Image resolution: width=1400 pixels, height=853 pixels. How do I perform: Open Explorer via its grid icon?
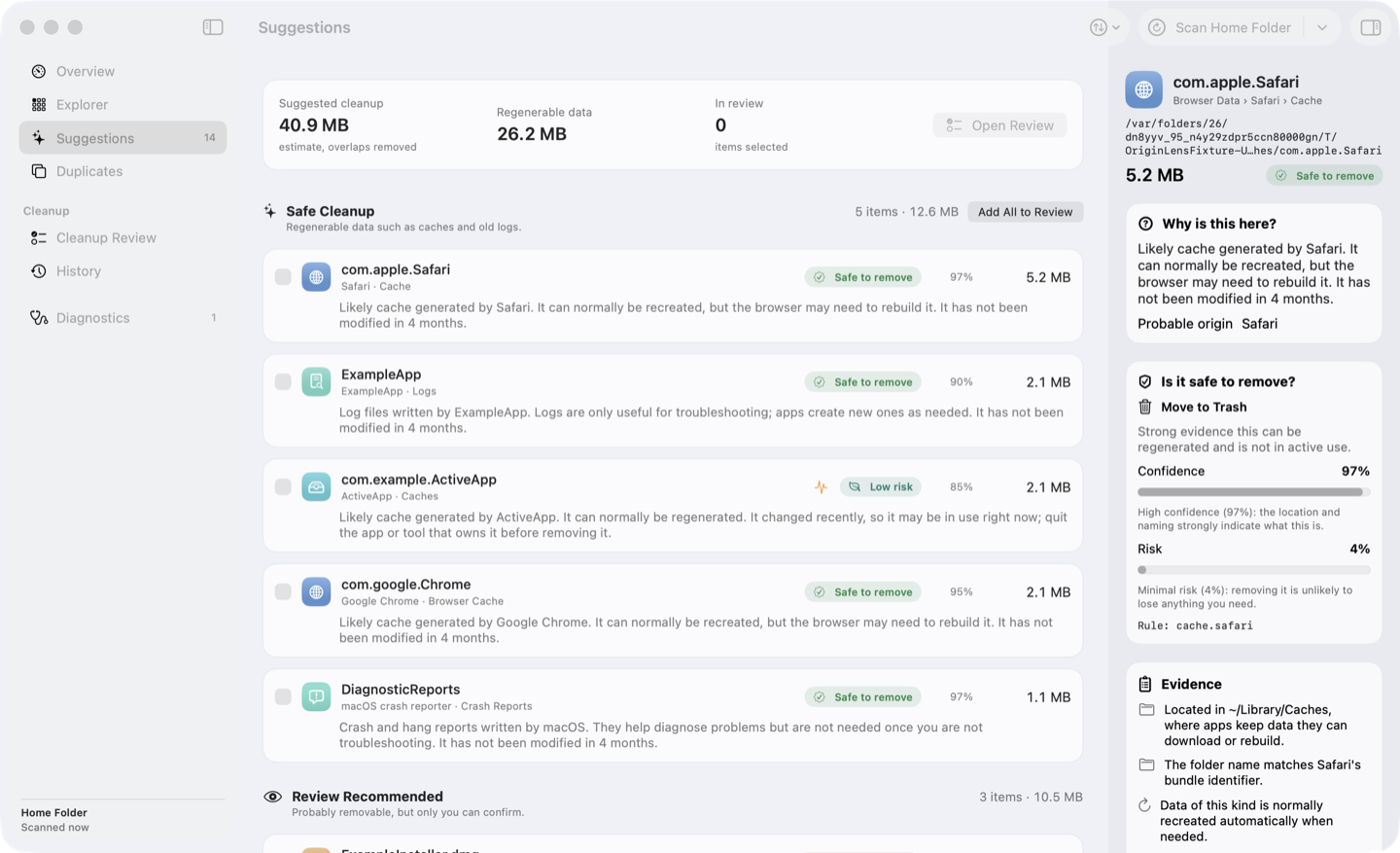tap(39, 104)
